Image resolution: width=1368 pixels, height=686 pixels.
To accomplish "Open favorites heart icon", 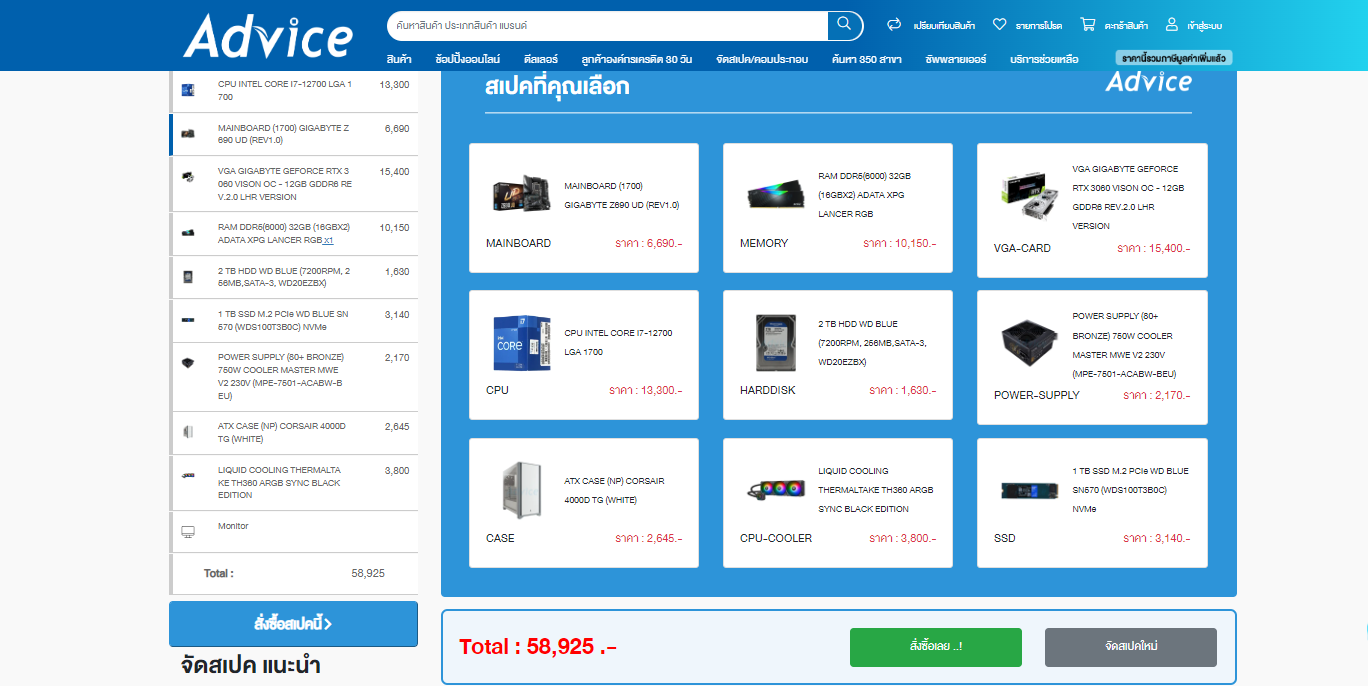I will click(999, 24).
